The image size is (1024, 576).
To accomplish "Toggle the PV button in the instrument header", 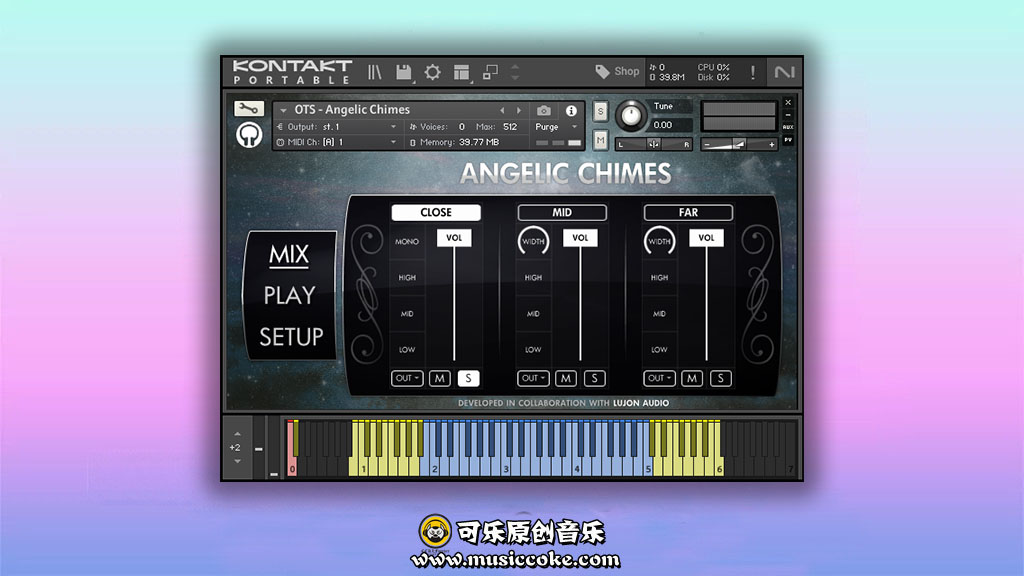I will (x=788, y=140).
